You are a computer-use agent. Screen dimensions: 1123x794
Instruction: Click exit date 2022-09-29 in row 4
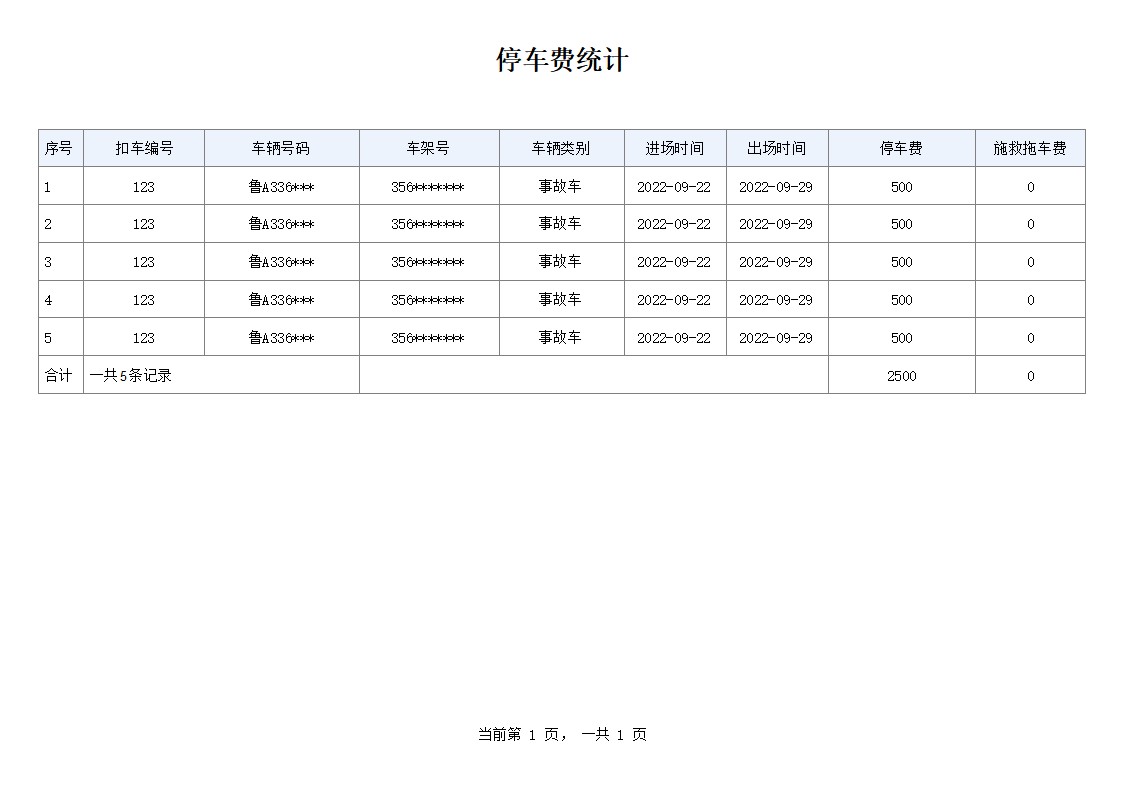click(x=776, y=301)
